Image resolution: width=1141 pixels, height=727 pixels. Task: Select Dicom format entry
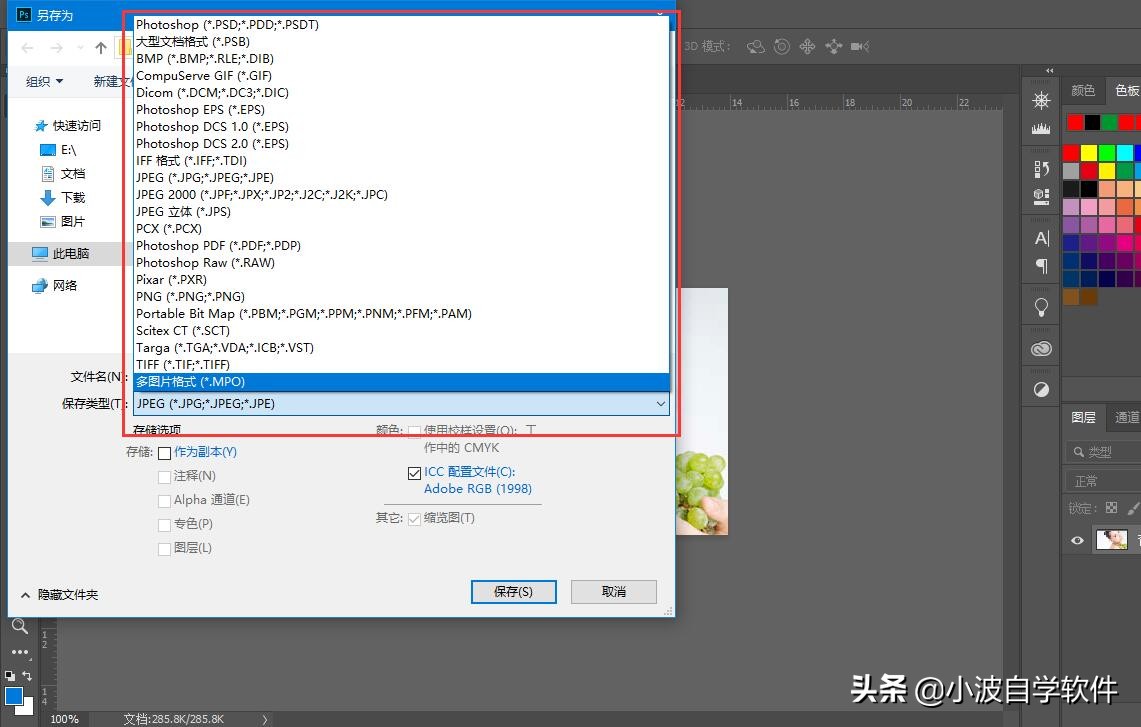coord(401,92)
